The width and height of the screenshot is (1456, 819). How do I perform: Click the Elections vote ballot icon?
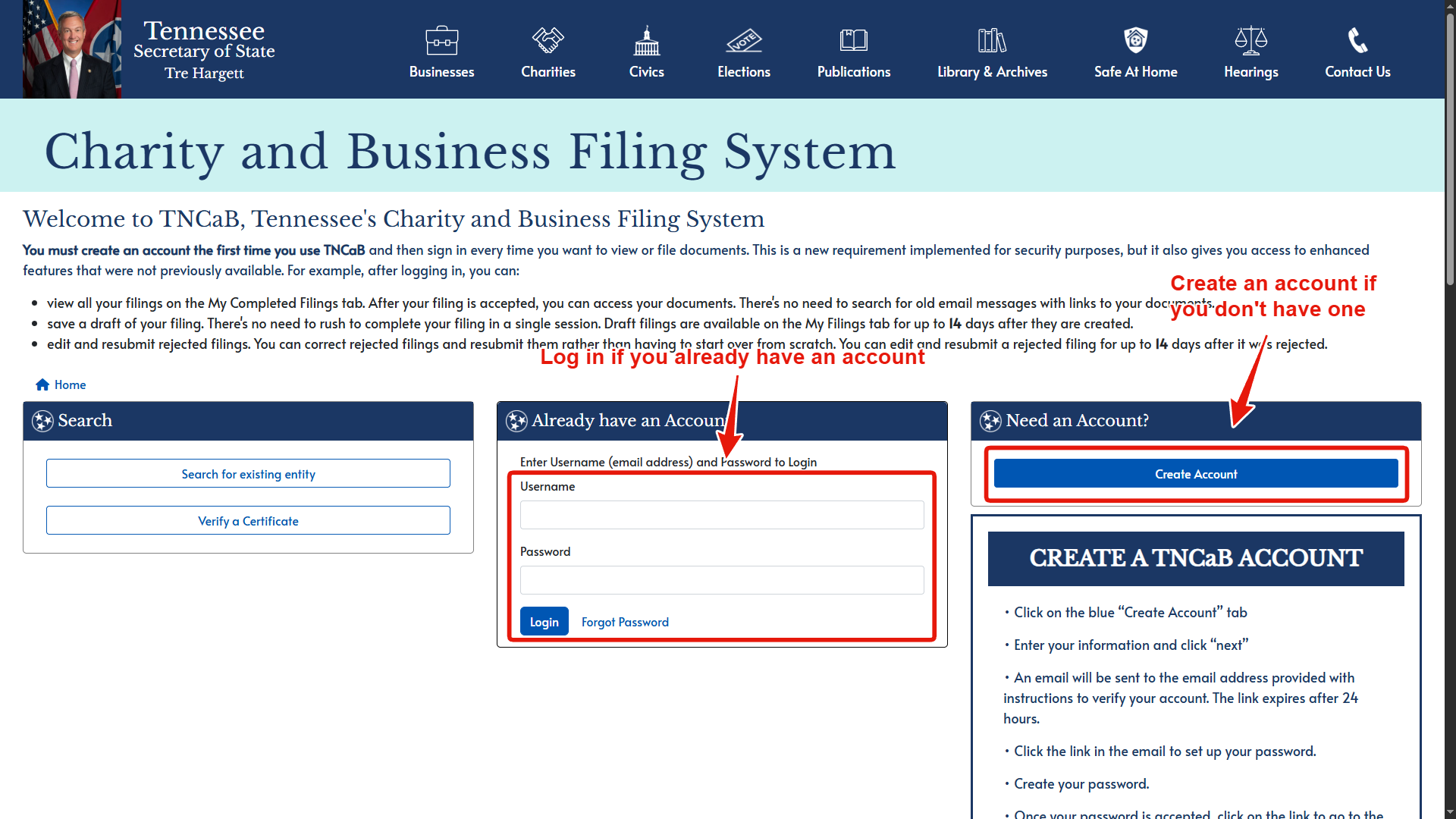[x=744, y=40]
